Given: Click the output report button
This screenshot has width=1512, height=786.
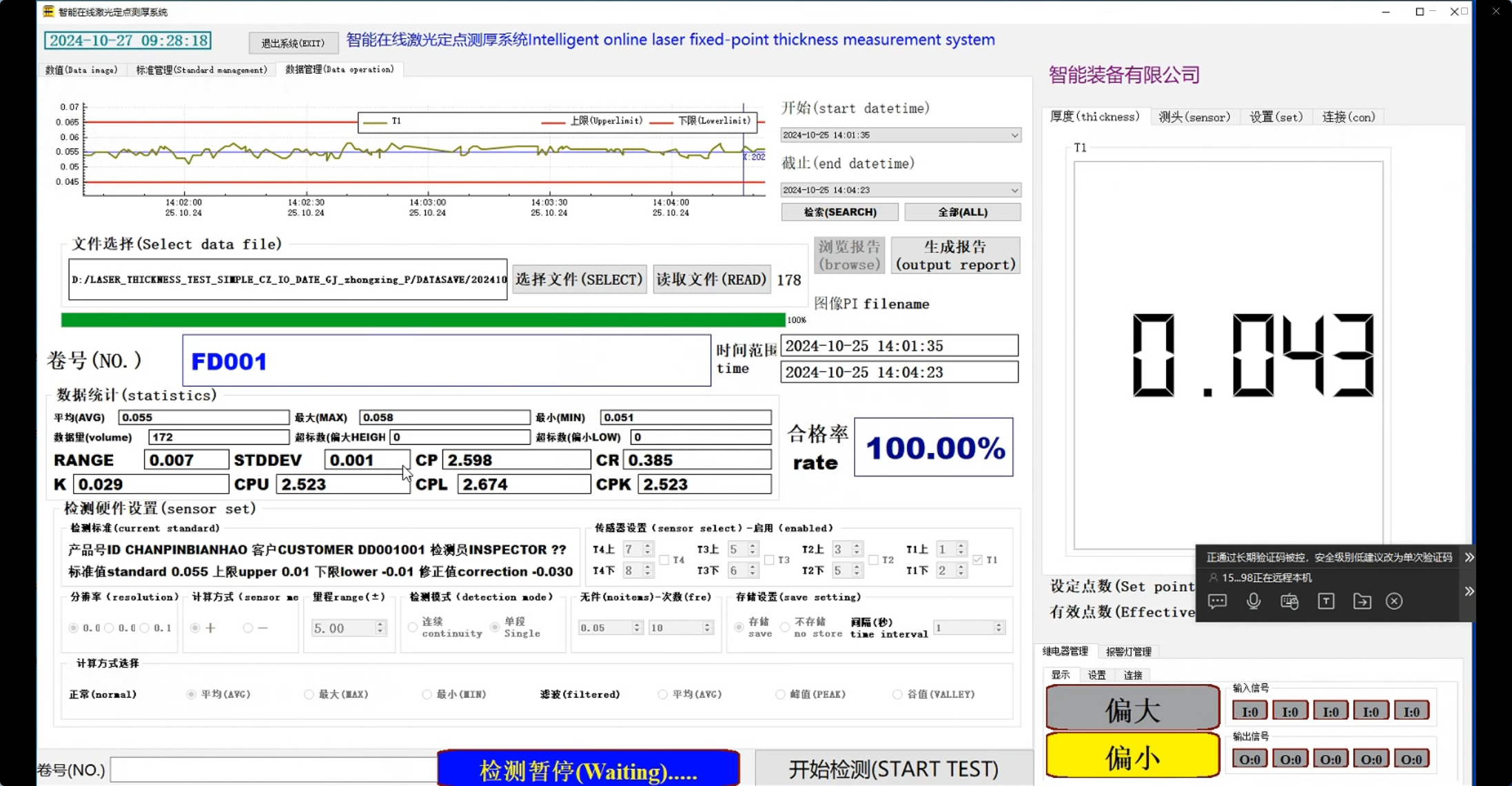Looking at the screenshot, I should pyautogui.click(x=955, y=256).
